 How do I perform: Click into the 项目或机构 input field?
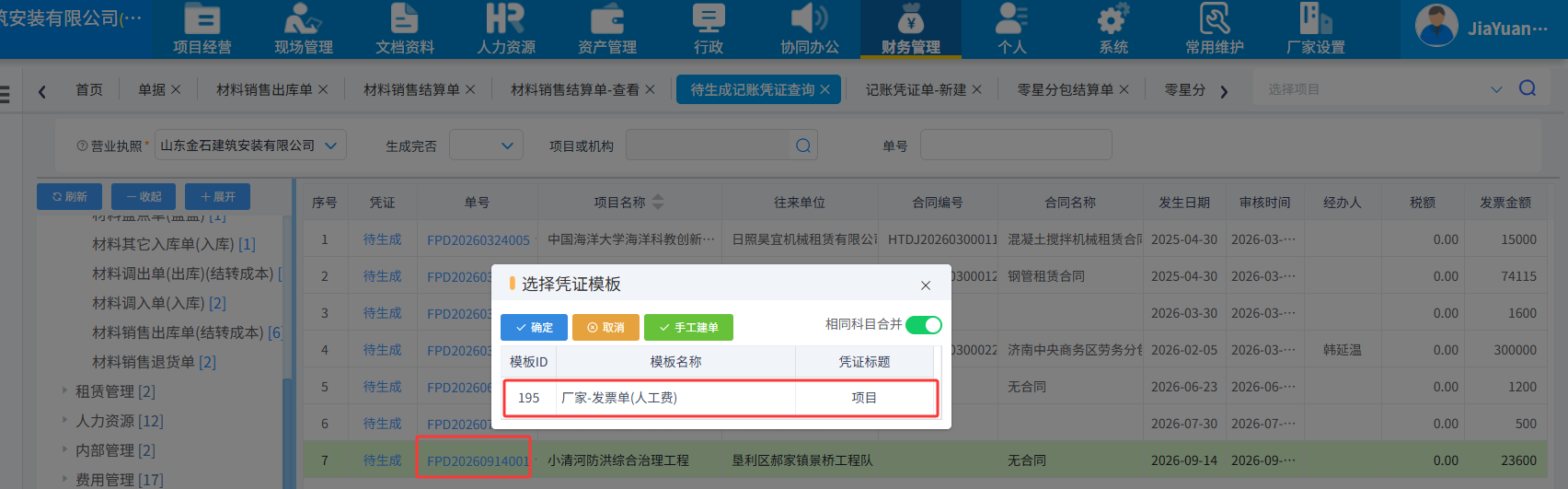point(708,145)
